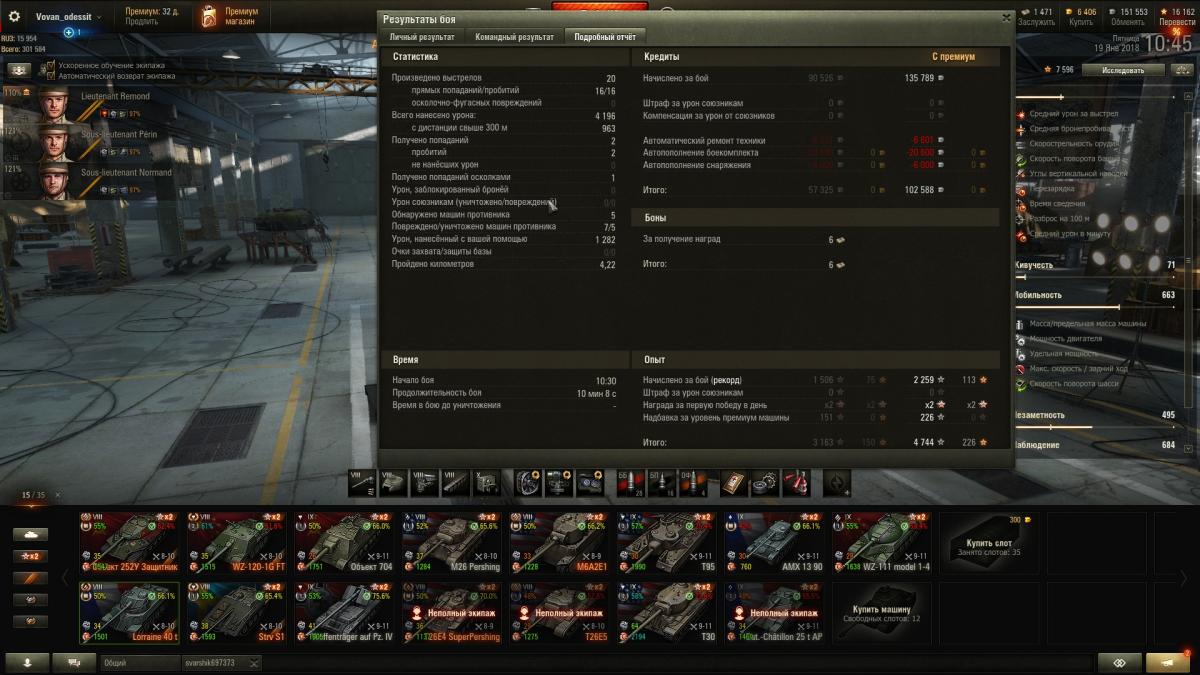Select the T95 tank
Viewport: 1200px width, 675px height.
667,543
